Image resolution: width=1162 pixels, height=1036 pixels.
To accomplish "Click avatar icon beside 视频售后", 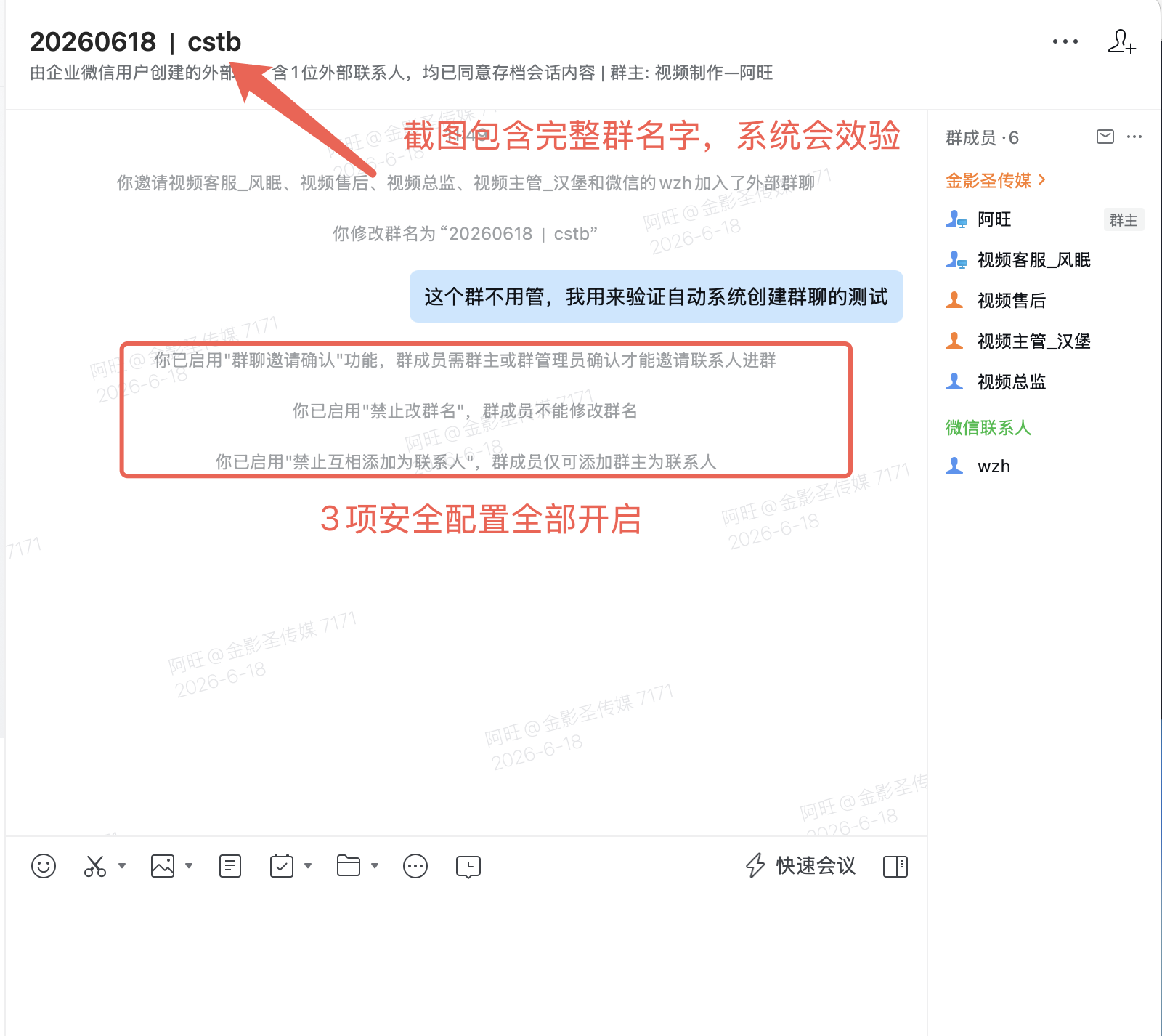I will (954, 300).
